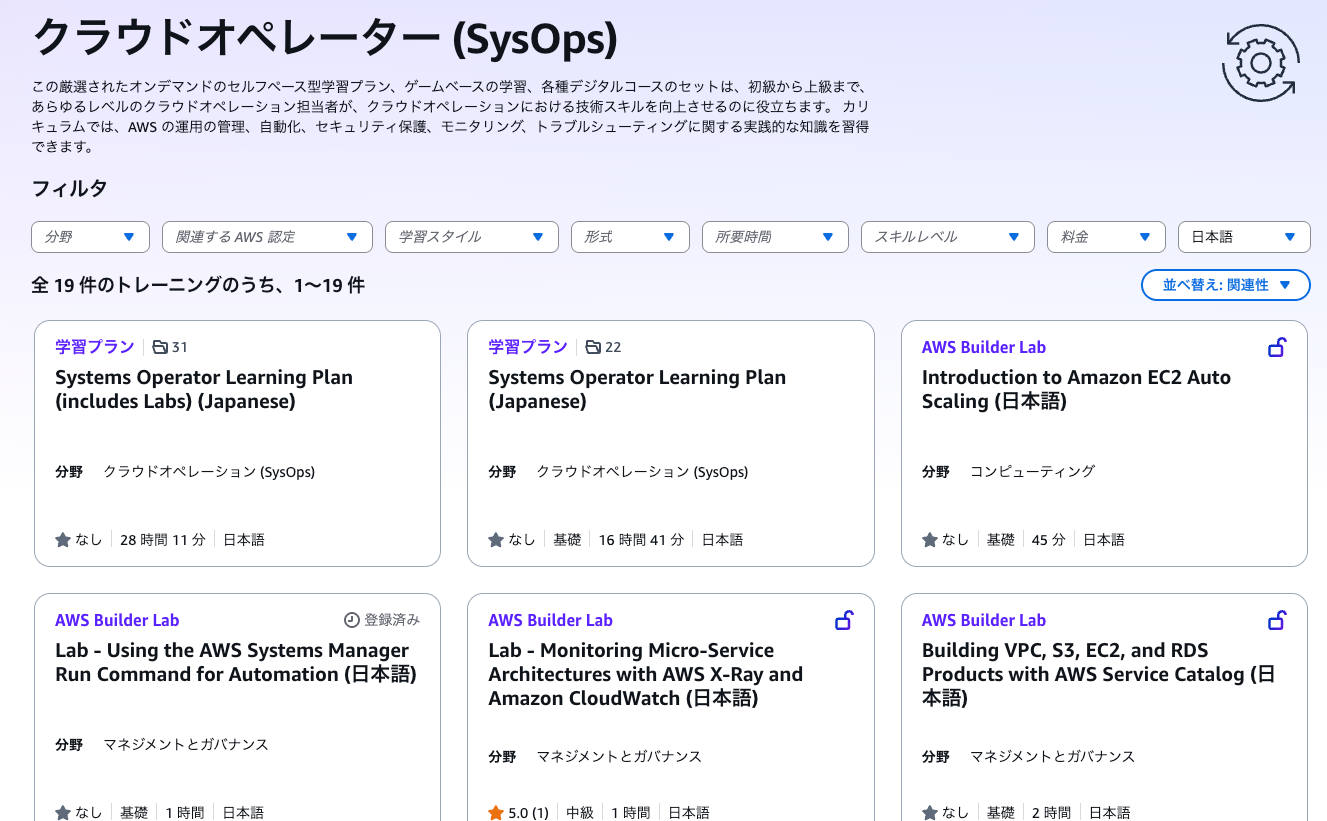
Task: Open the 分野 filter dropdown
Action: pyautogui.click(x=91, y=237)
